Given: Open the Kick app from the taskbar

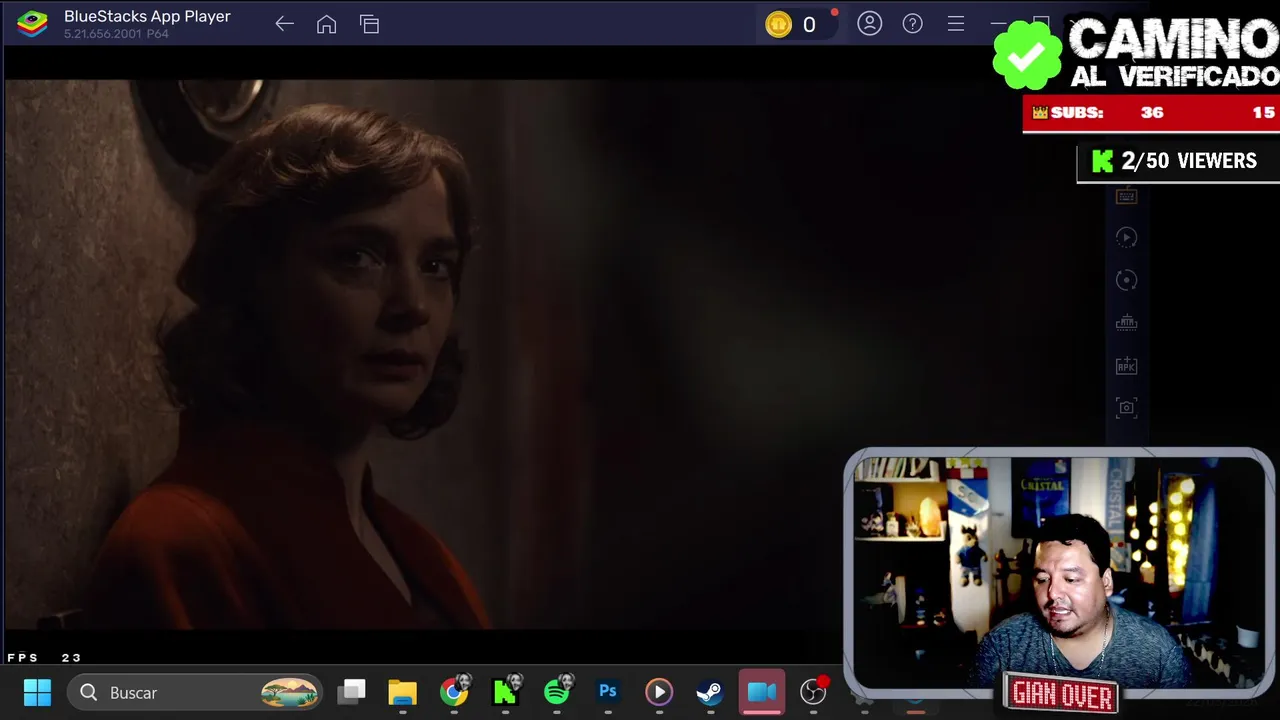Looking at the screenshot, I should pyautogui.click(x=505, y=692).
